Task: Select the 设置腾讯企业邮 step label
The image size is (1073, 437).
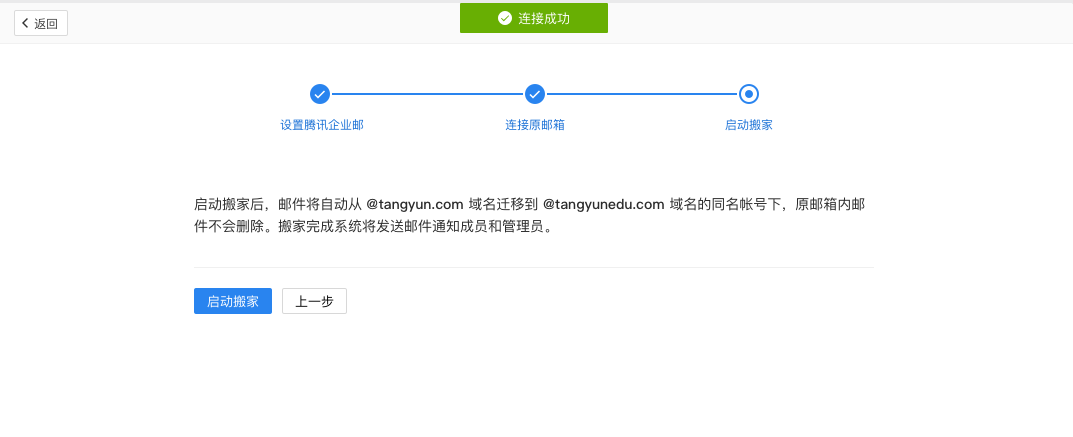Action: [322, 125]
